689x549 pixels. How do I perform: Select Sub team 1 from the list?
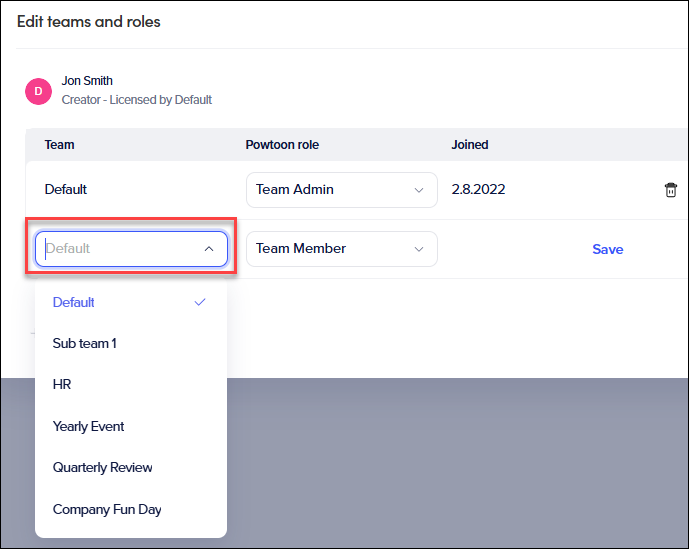tap(131, 343)
